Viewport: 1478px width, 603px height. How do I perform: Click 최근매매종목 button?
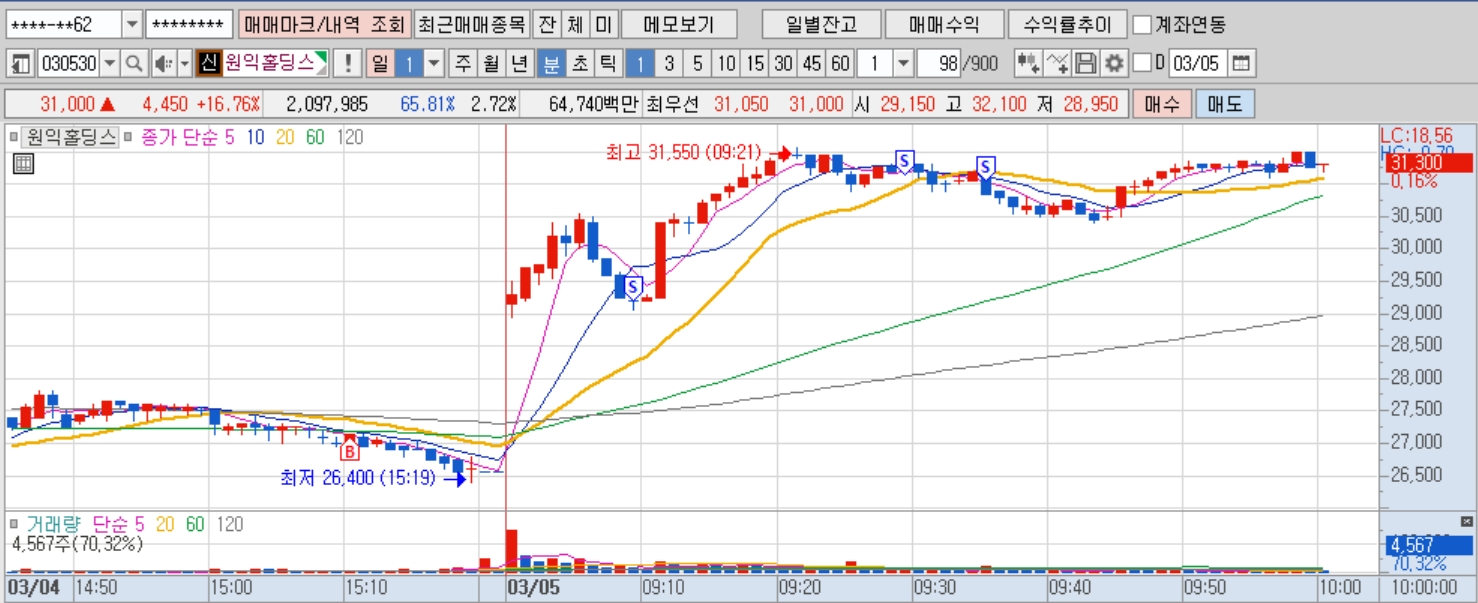click(472, 24)
